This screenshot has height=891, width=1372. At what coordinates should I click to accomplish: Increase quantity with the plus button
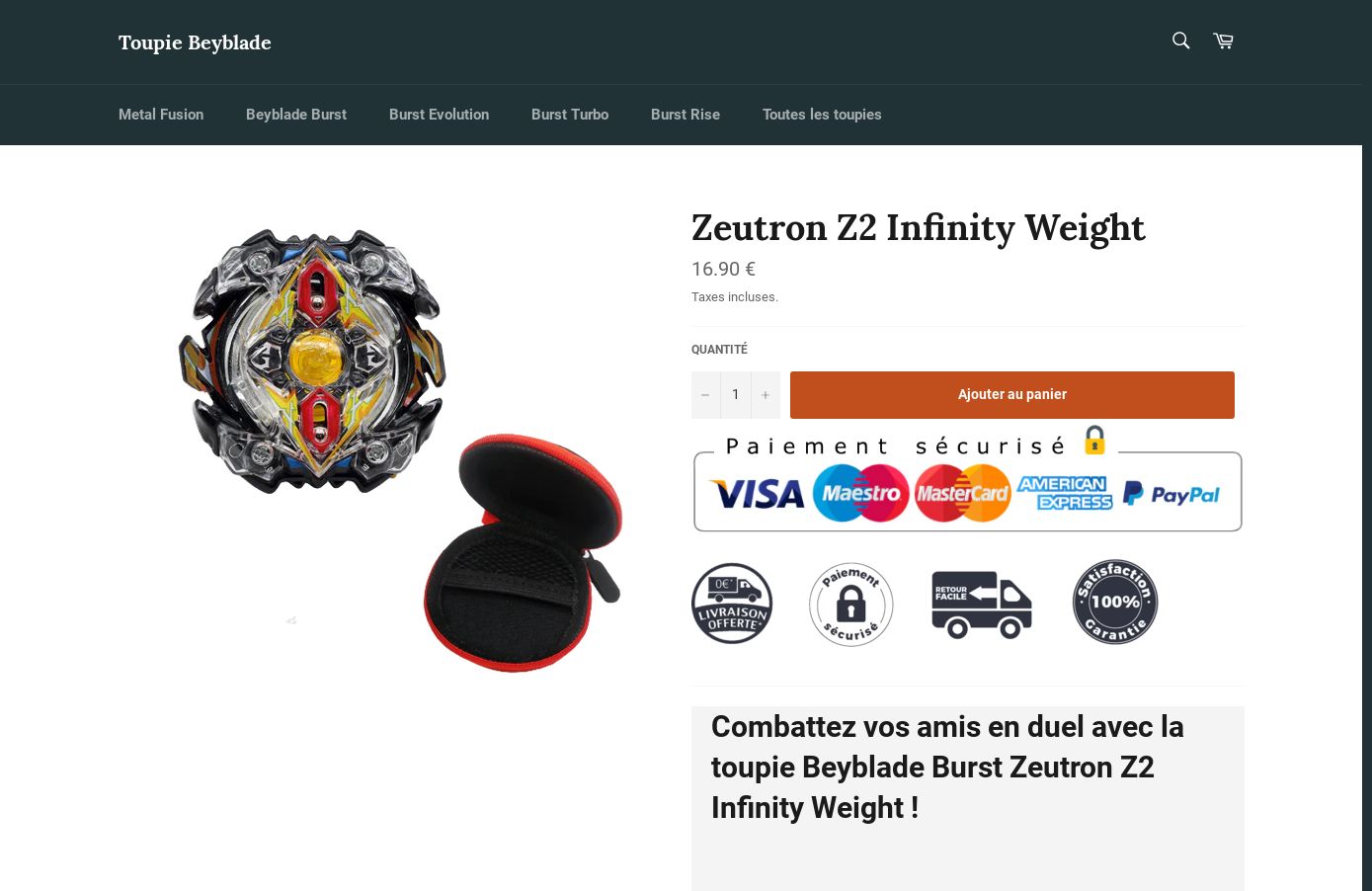[x=766, y=395]
